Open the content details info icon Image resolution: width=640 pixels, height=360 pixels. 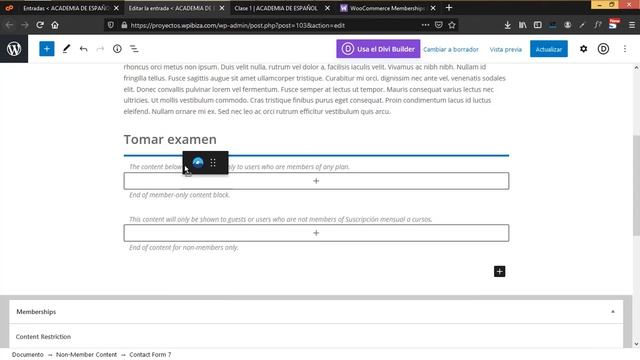(x=117, y=49)
